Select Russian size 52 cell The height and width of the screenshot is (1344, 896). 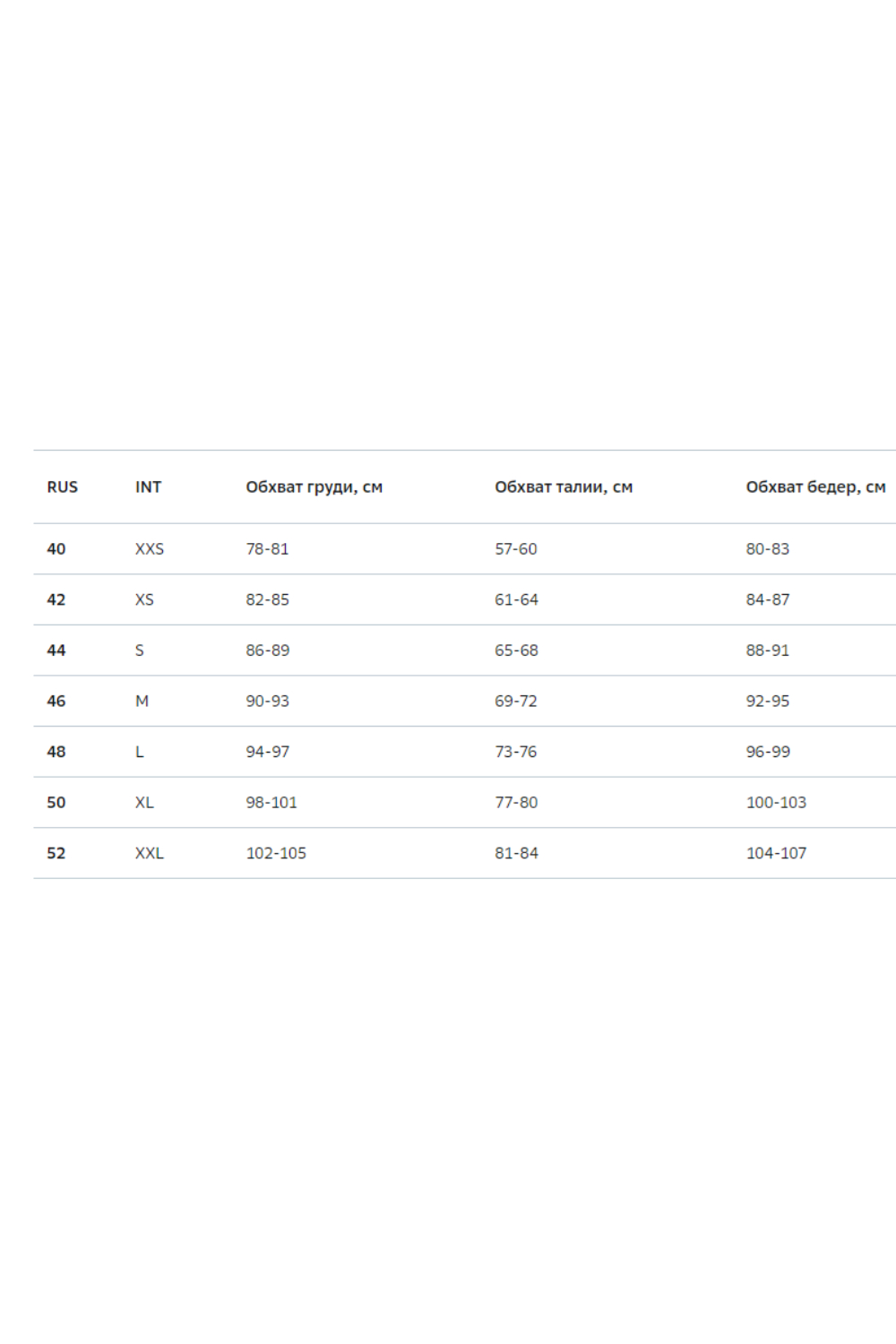click(x=56, y=854)
